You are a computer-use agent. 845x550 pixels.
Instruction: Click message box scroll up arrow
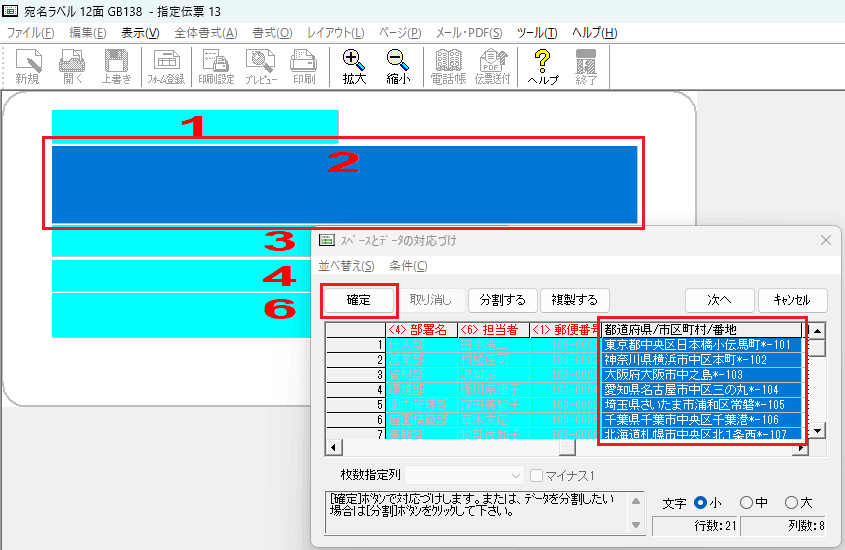pos(636,501)
